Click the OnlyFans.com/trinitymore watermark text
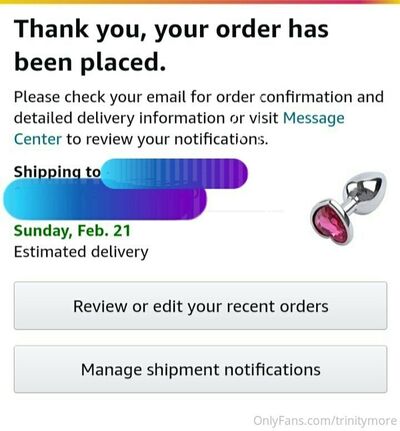This screenshot has height=431, width=400. 325,420
